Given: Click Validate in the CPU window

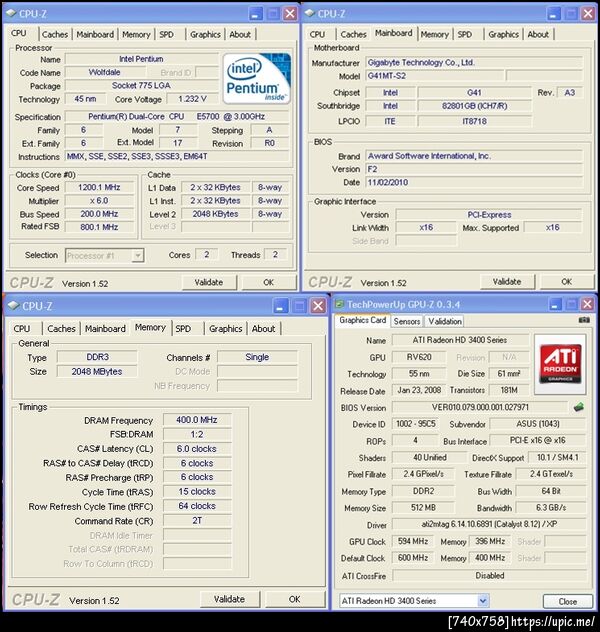Looking at the screenshot, I should coord(209,282).
